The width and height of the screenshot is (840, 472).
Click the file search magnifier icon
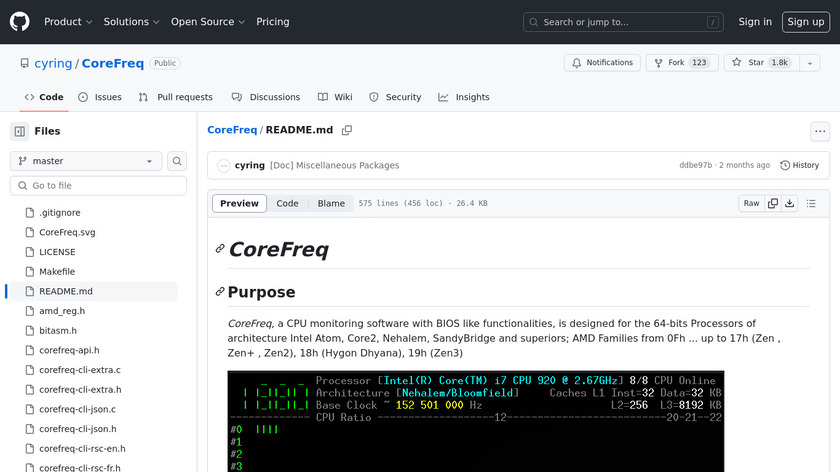tap(177, 161)
